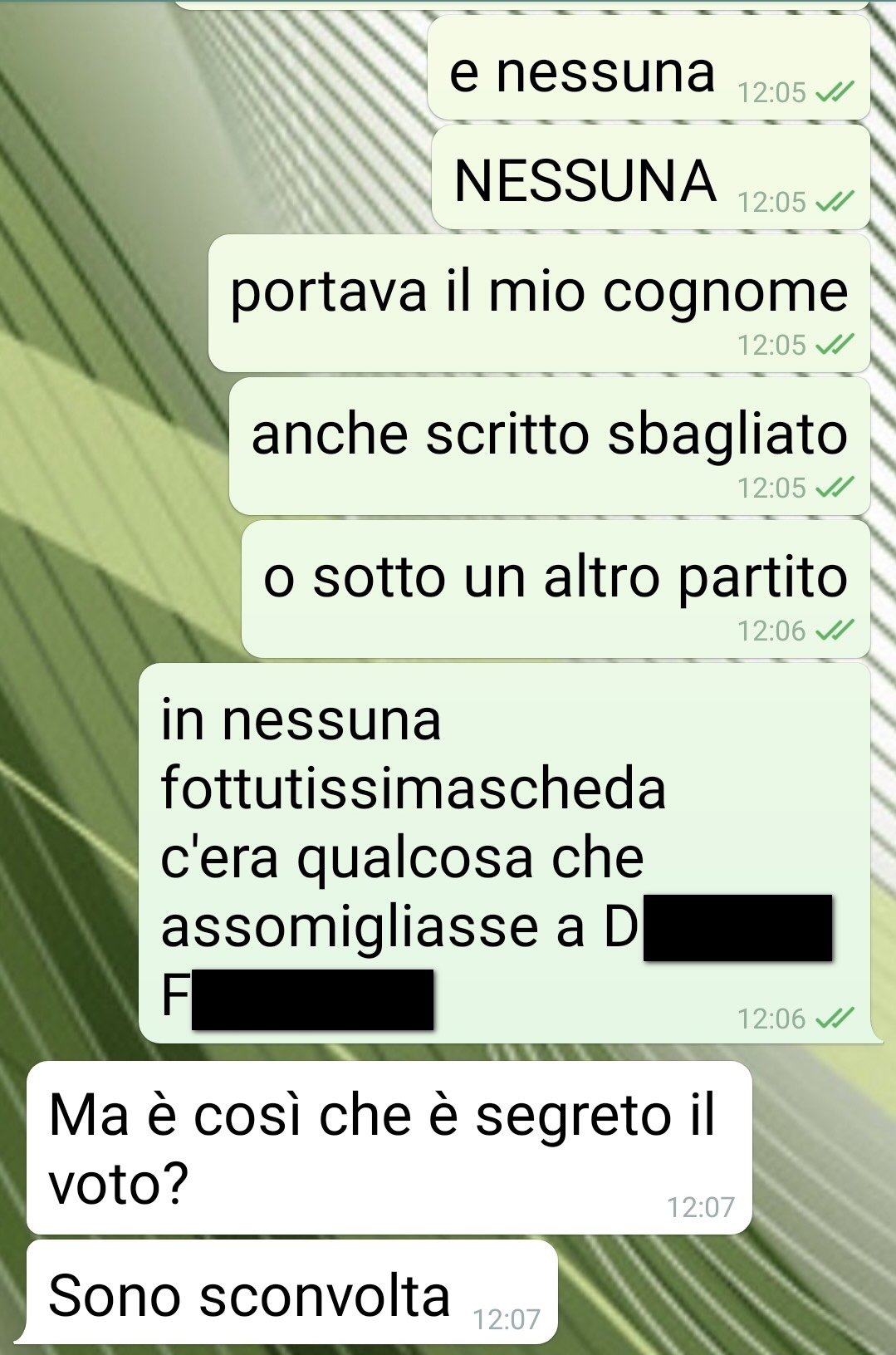Click the black redaction box after letter F
896x1355 pixels.
[312, 999]
